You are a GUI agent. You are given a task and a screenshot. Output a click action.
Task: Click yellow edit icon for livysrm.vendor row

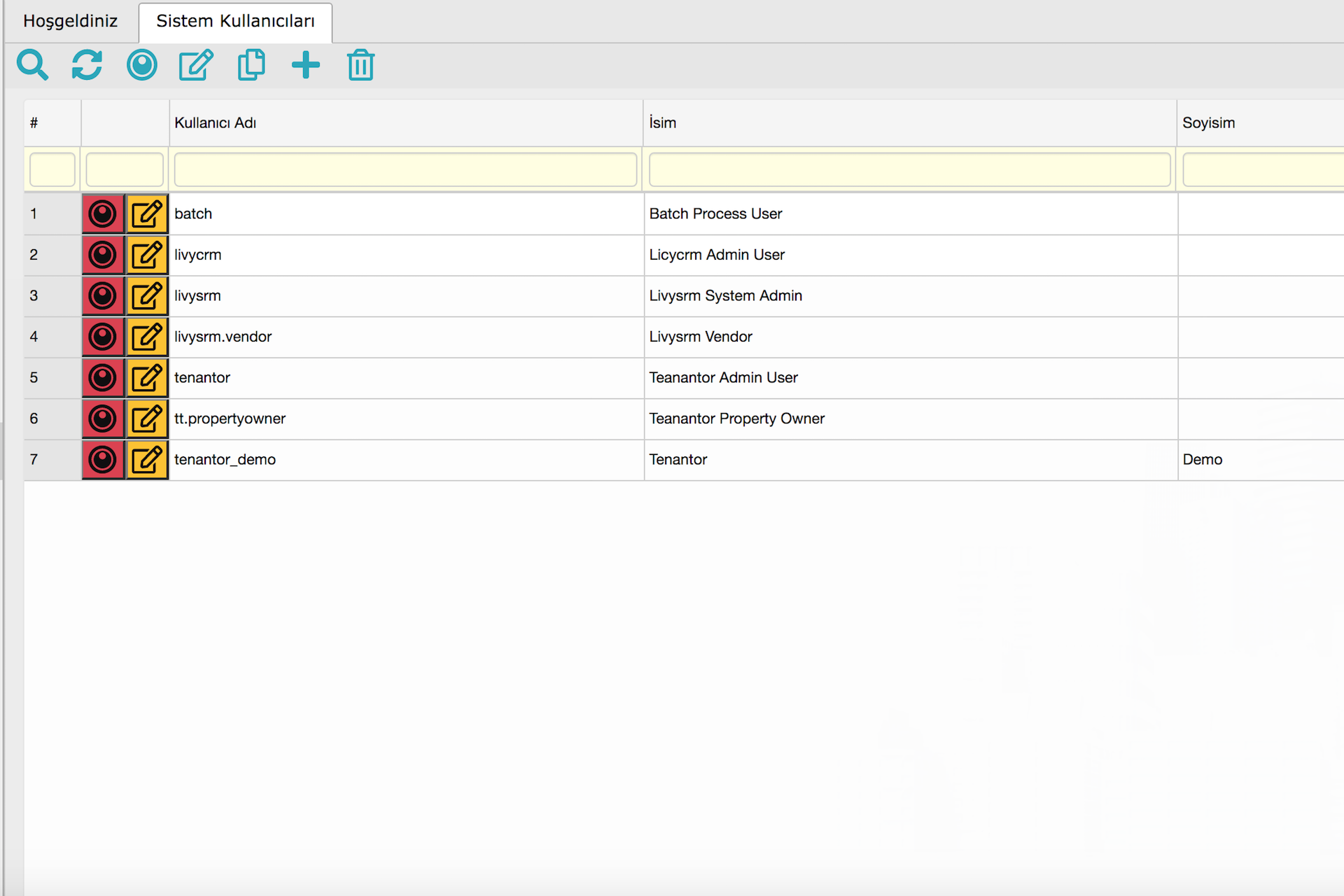coord(147,337)
